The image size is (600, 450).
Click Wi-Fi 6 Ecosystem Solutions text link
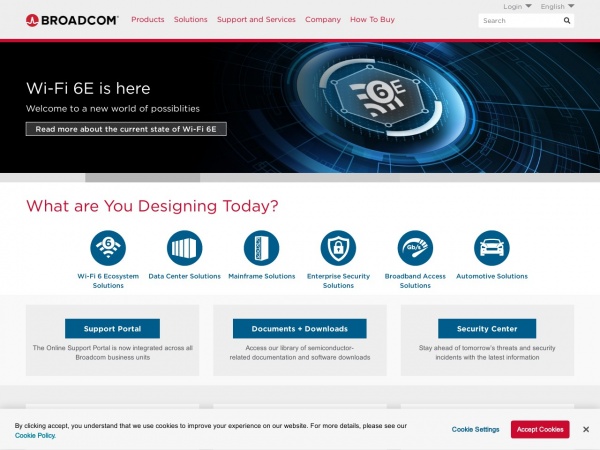coord(108,281)
